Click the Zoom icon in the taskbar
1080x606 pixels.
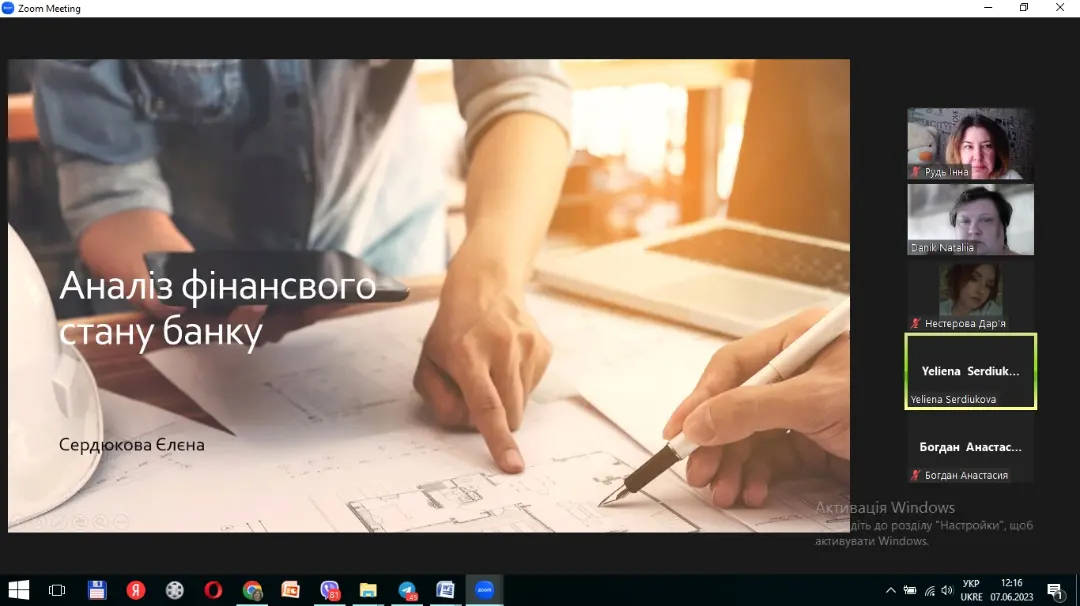click(484, 590)
